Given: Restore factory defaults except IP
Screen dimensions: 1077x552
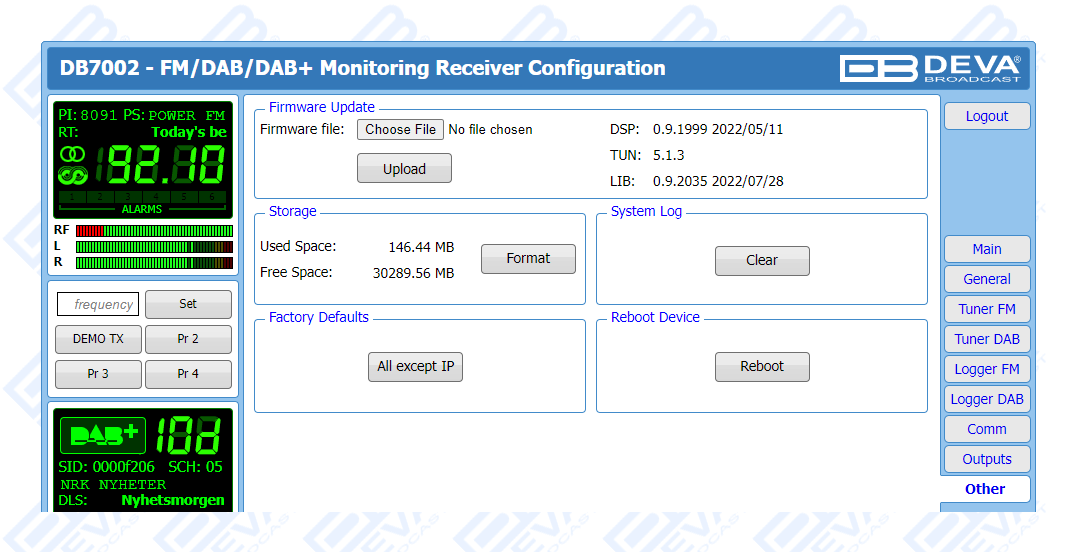Looking at the screenshot, I should point(415,366).
